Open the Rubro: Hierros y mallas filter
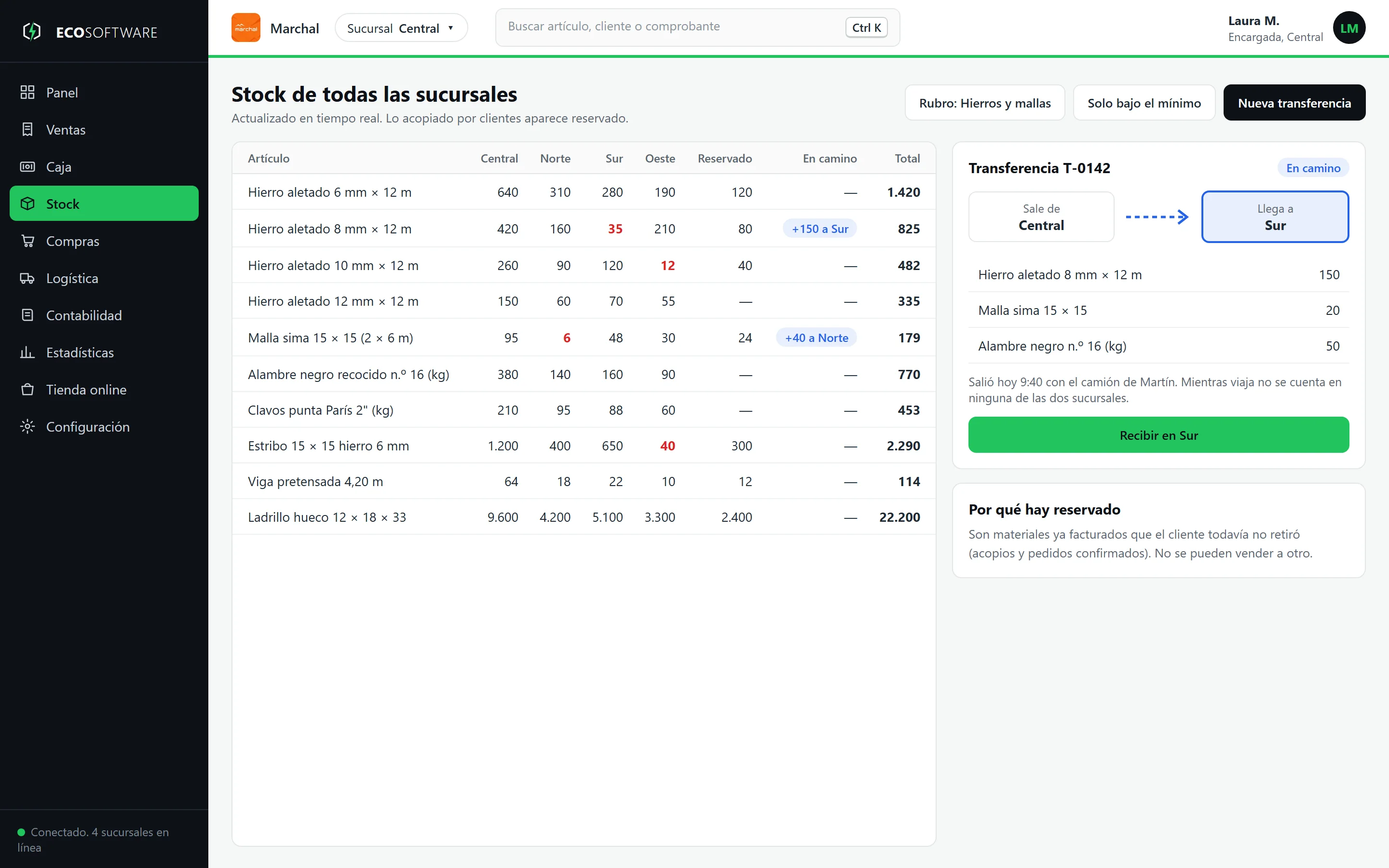The image size is (1389, 868). pos(985,103)
